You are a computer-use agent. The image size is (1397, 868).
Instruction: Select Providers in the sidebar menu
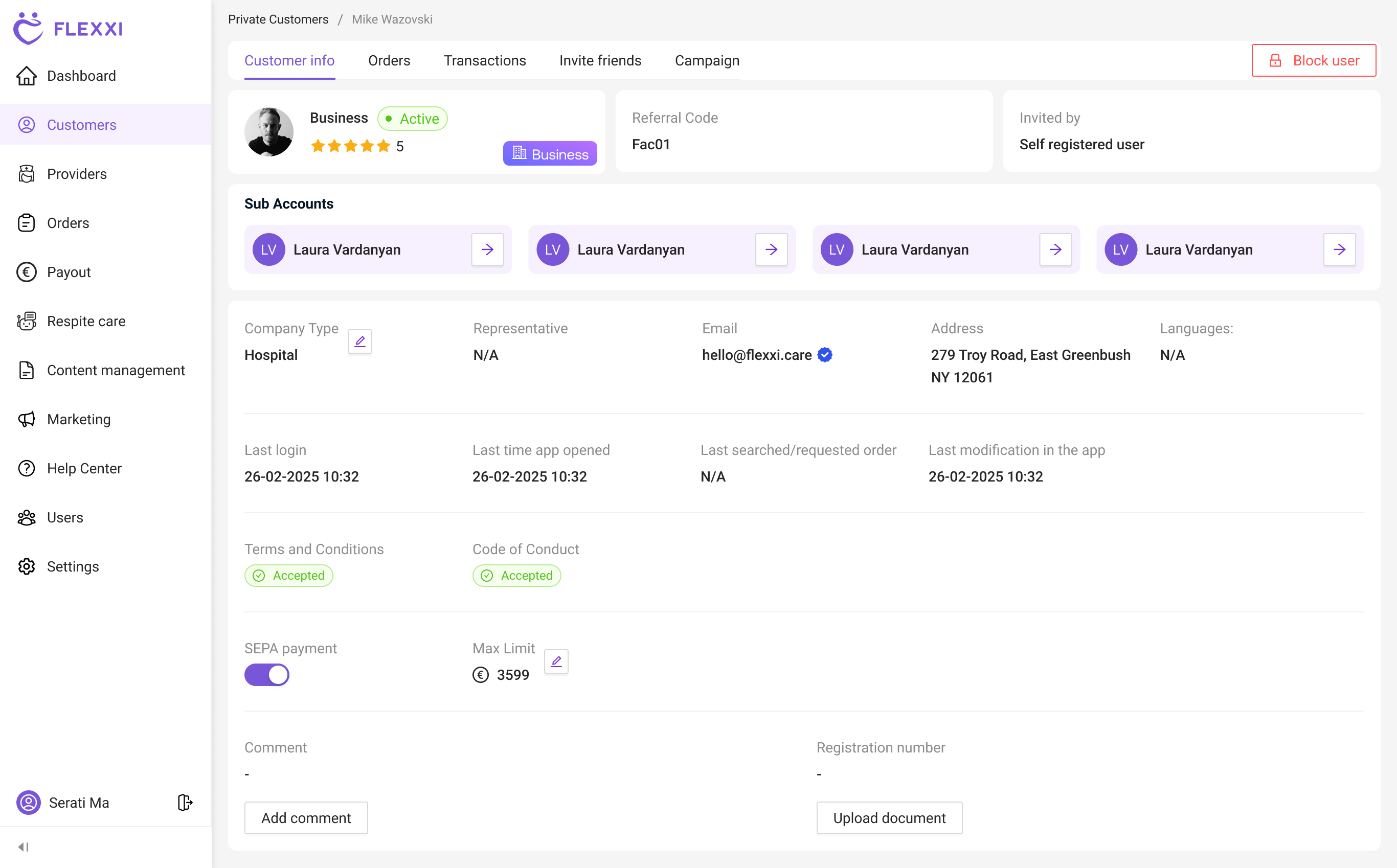(106, 174)
